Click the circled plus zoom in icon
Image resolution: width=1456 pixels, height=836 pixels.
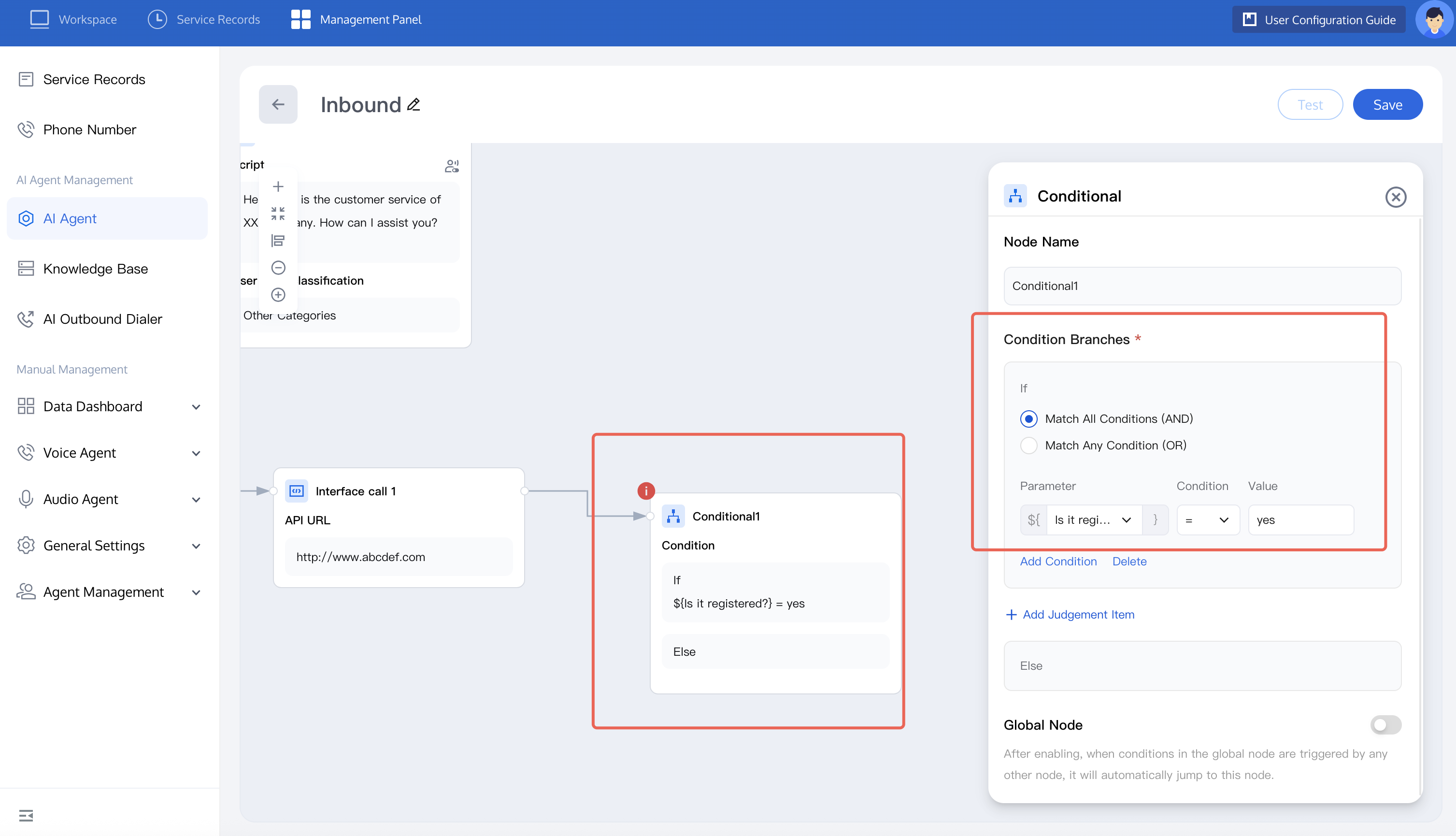(278, 295)
